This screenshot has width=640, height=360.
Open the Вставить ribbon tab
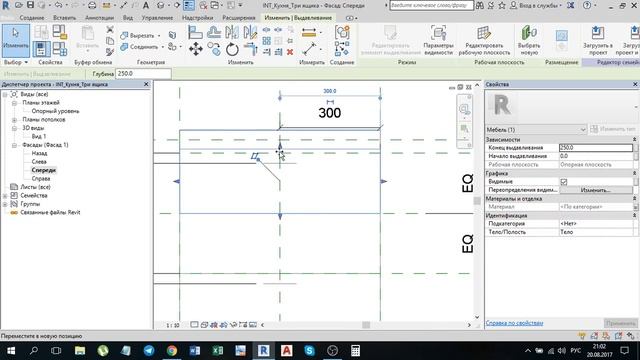pos(64,18)
